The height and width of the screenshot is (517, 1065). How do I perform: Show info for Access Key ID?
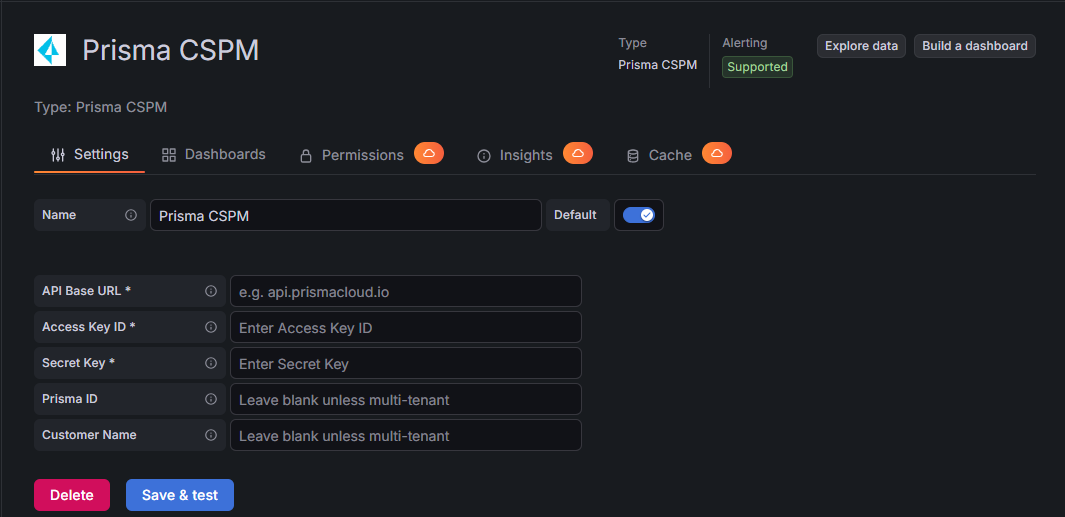(211, 327)
